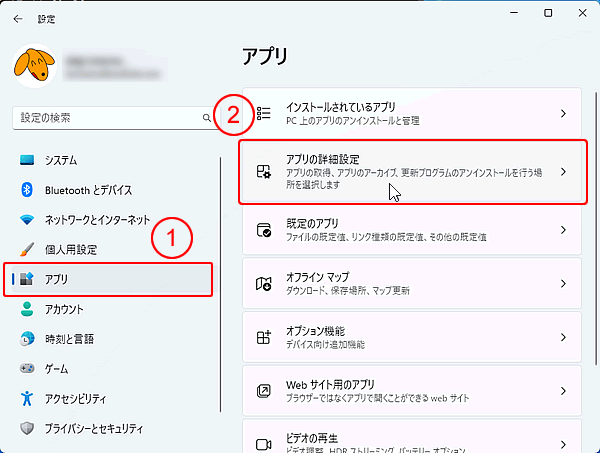600x453 pixels.
Task: Open アプリの詳細設定 via its chevron arrow
Action: coord(563,172)
